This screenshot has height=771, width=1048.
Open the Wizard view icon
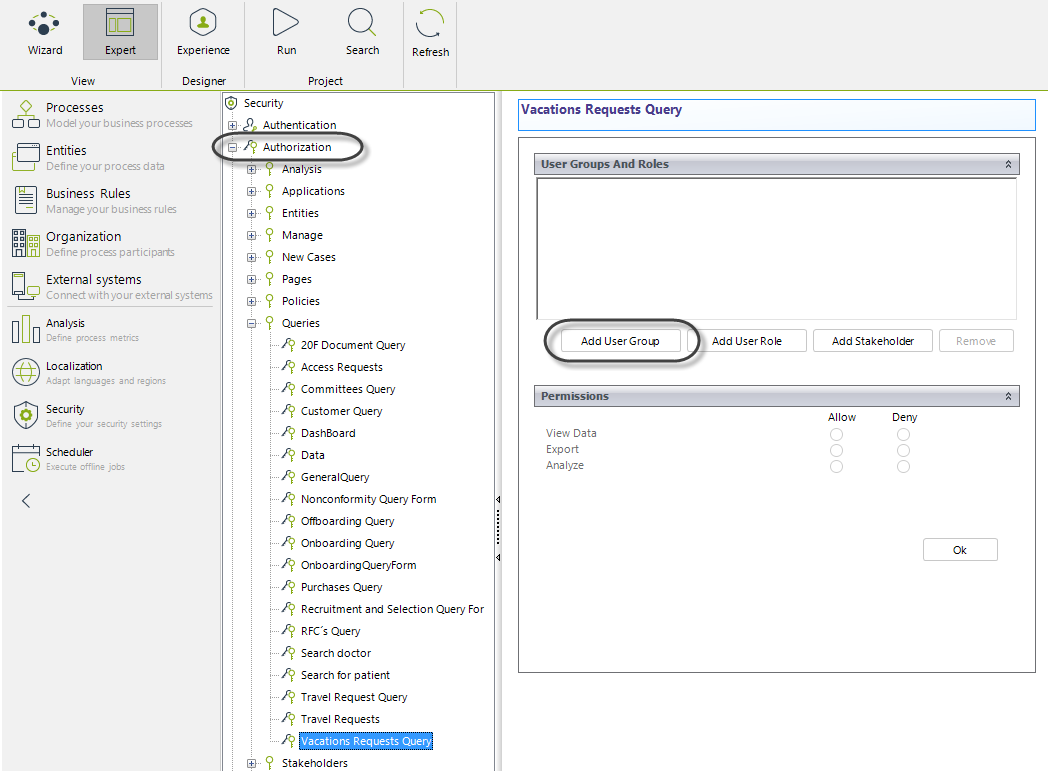point(44,32)
